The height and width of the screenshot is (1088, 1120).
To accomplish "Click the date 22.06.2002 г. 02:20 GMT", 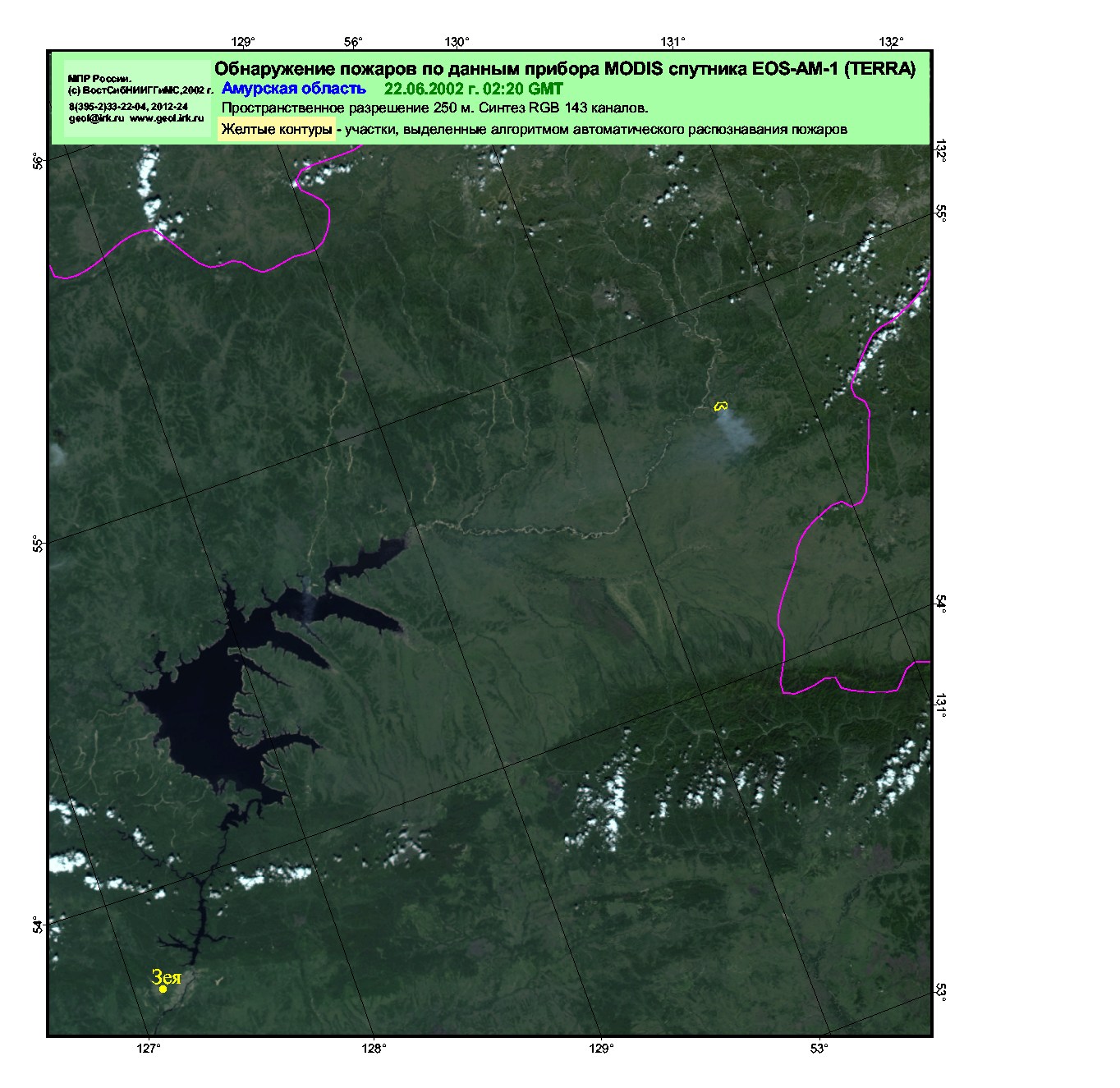I will click(474, 89).
